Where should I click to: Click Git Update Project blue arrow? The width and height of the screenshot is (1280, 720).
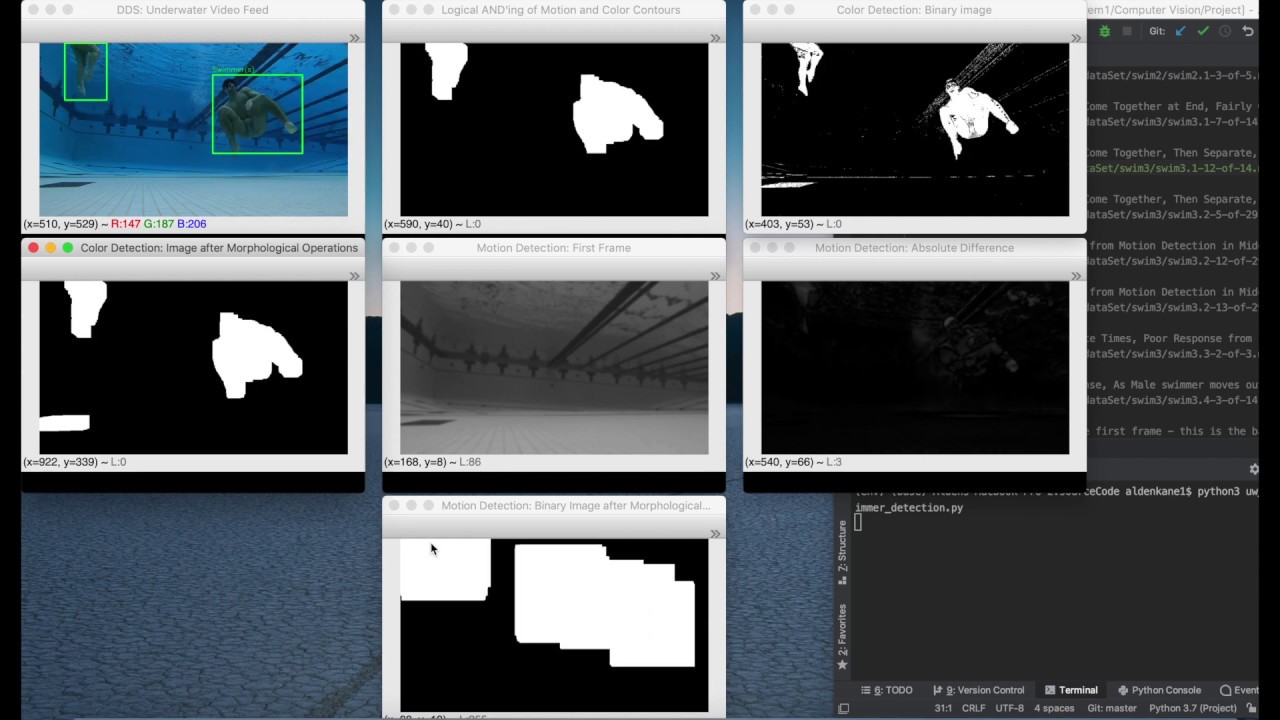1180,31
